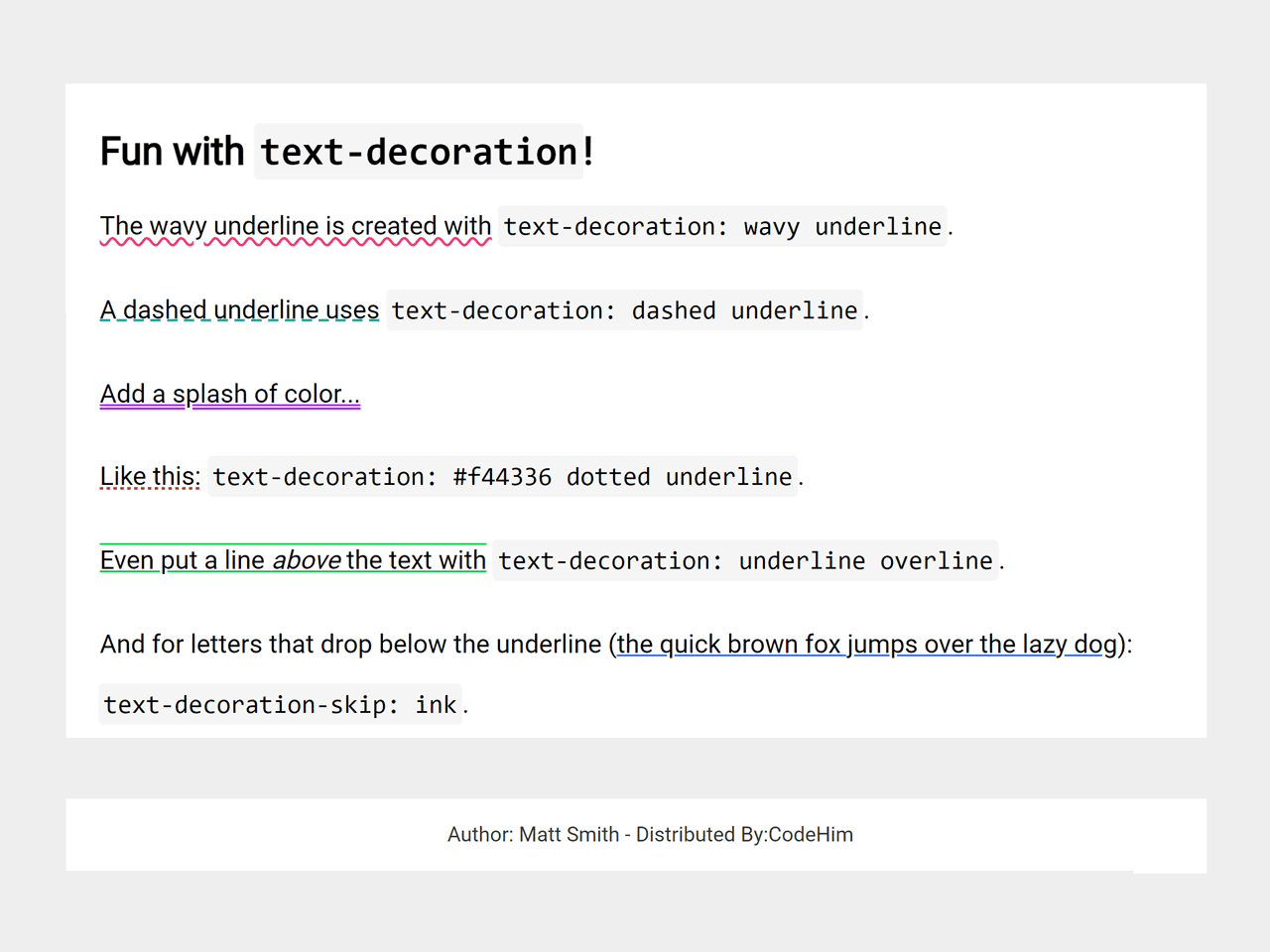Click the 'text-decoration: dashed underline' code snippet
Viewport: 1270px width, 952px height.
(623, 309)
